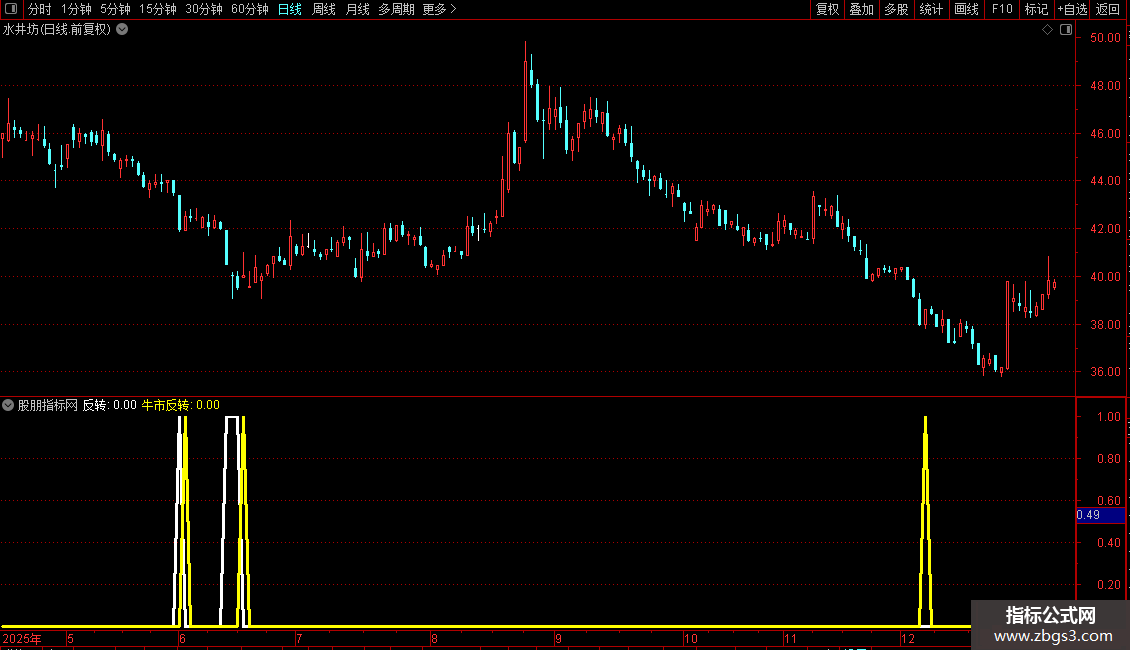Screen dimensions: 1130x650
Task: Select the 5分钟 period tab
Action: pos(115,9)
